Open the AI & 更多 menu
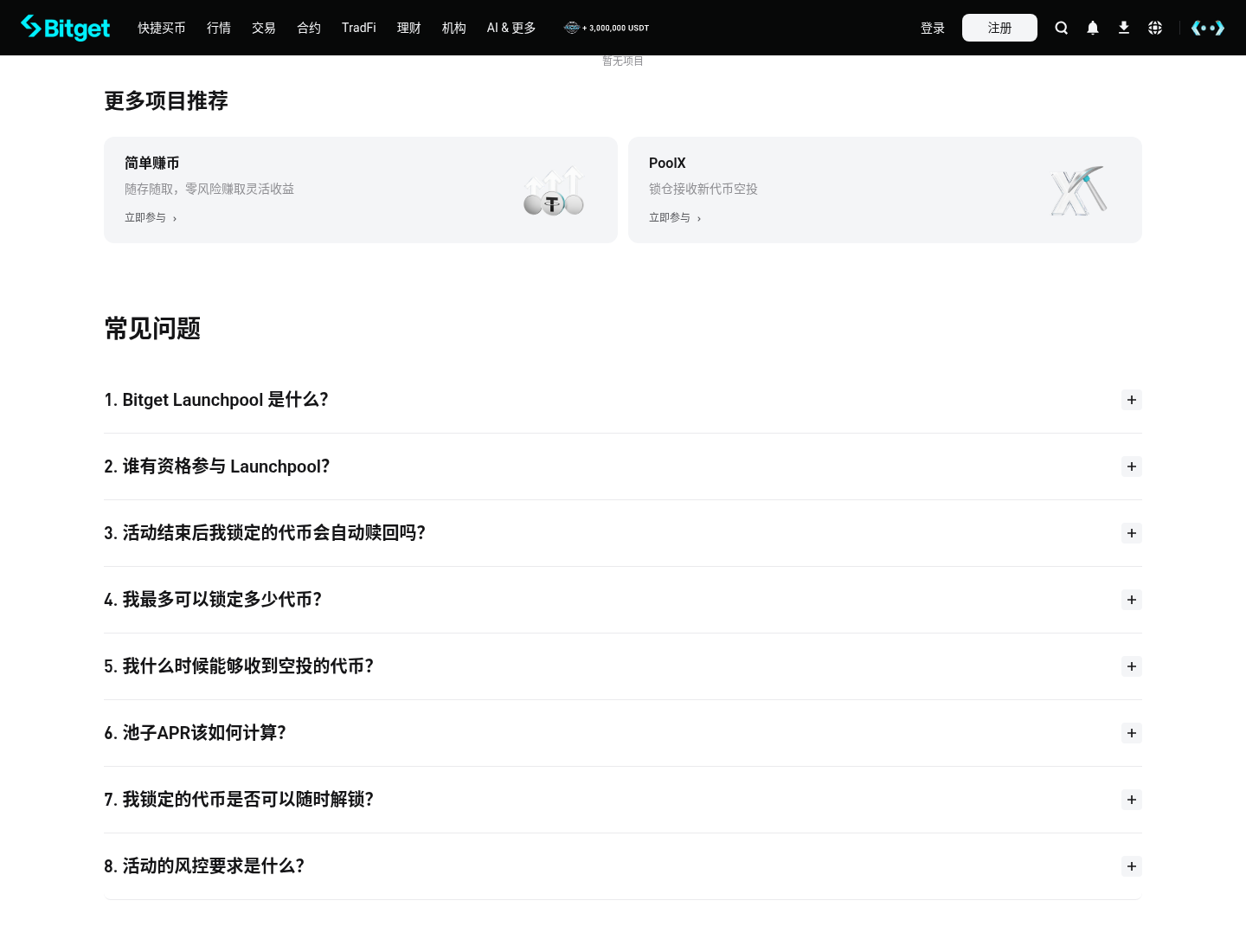1246x952 pixels. click(x=511, y=28)
